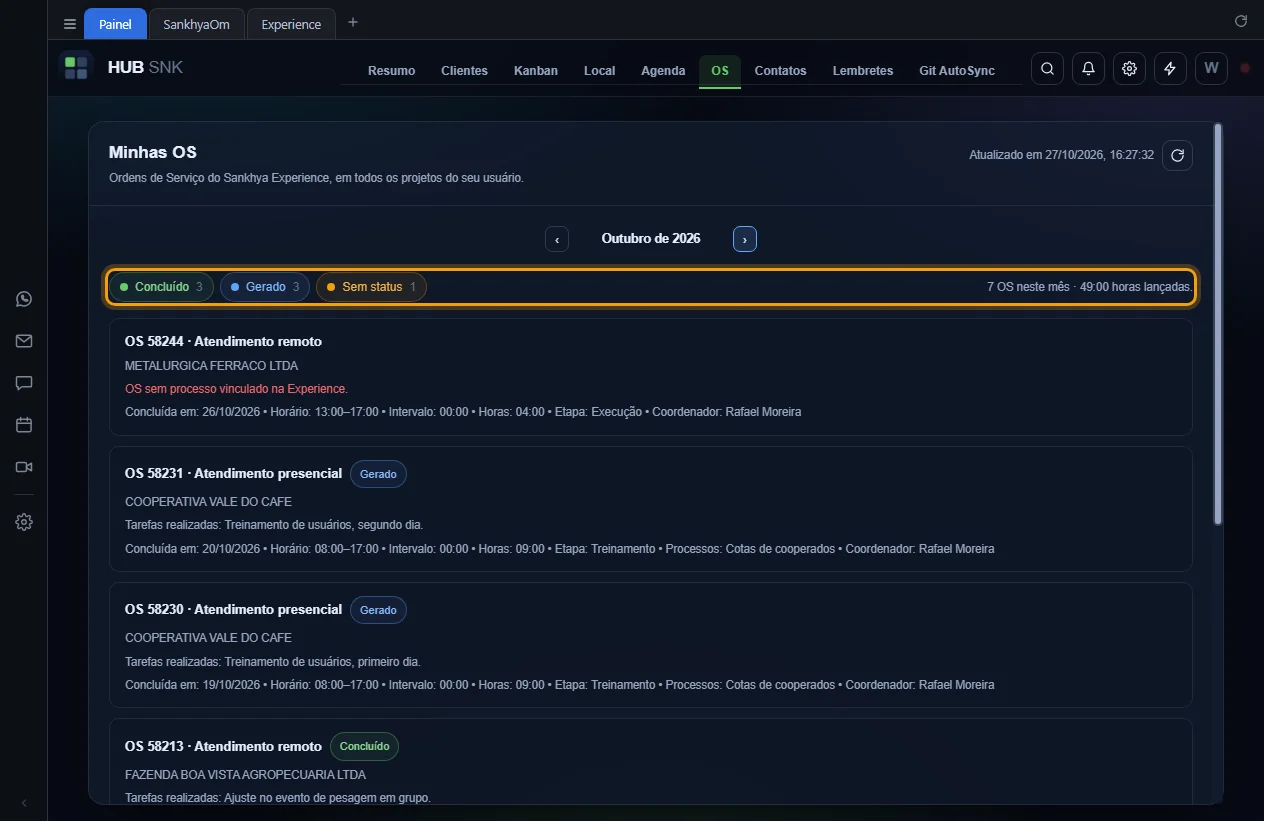The width and height of the screenshot is (1264, 821).
Task: Open the Agenda navigation item
Action: click(x=663, y=70)
